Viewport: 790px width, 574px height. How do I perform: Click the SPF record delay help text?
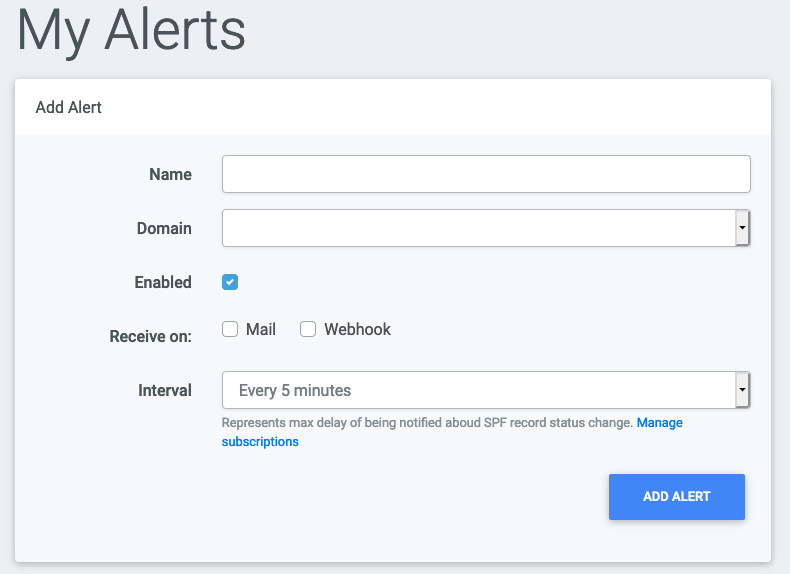pos(427,423)
